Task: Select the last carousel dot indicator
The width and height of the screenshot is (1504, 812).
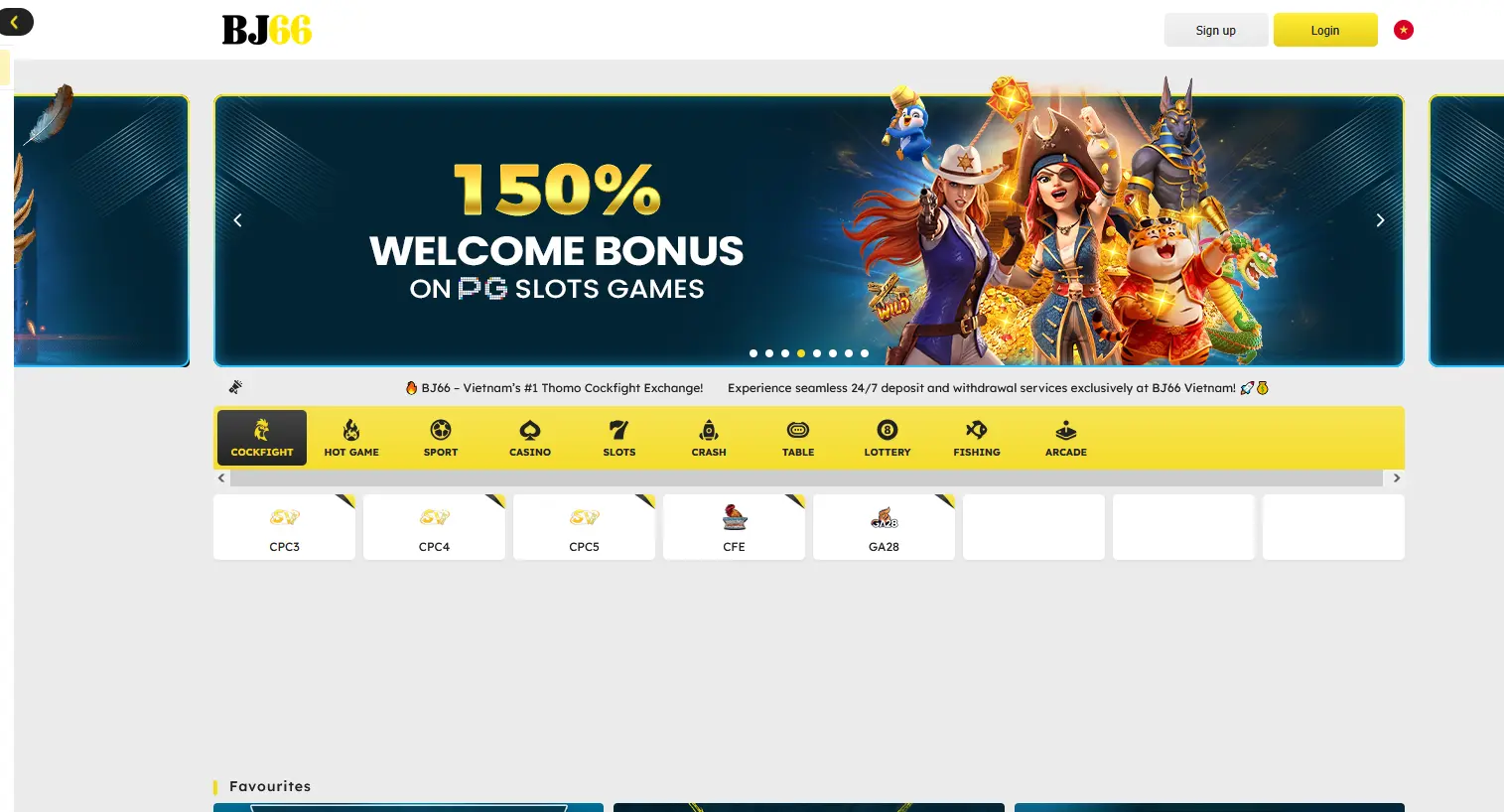Action: click(865, 353)
